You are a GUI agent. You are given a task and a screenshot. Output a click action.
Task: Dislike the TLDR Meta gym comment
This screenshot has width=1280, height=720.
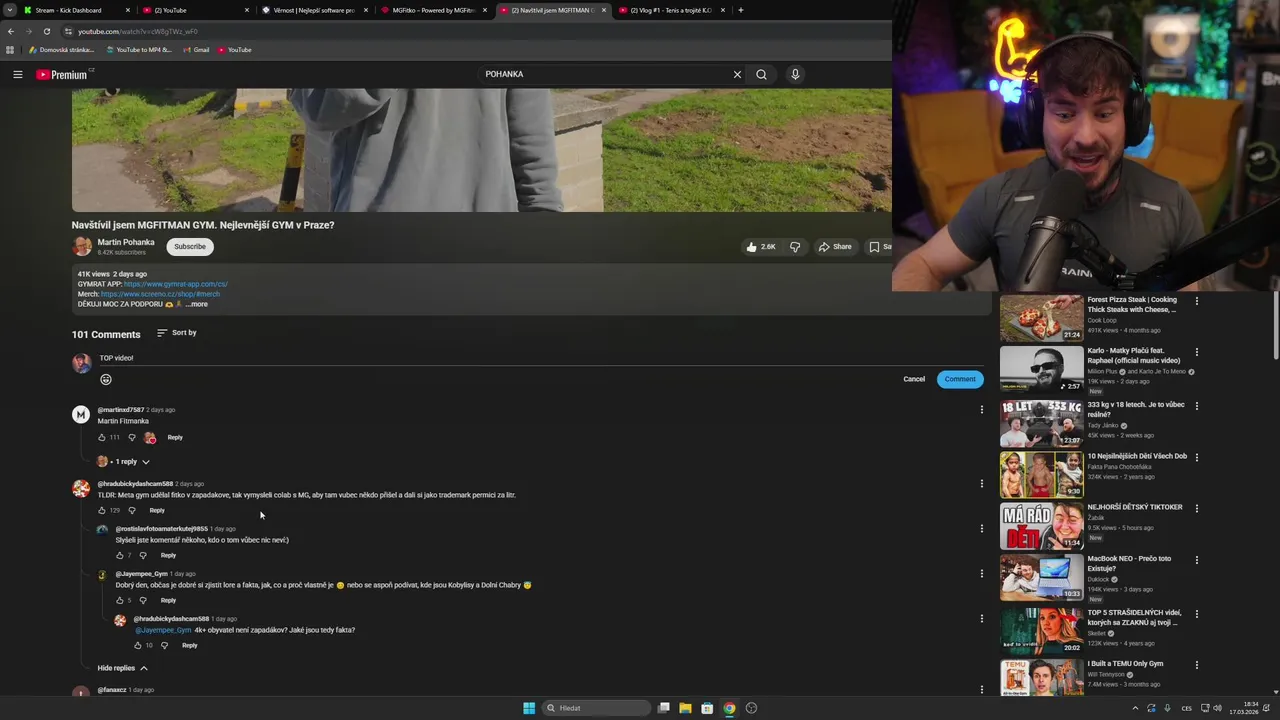click(x=132, y=510)
